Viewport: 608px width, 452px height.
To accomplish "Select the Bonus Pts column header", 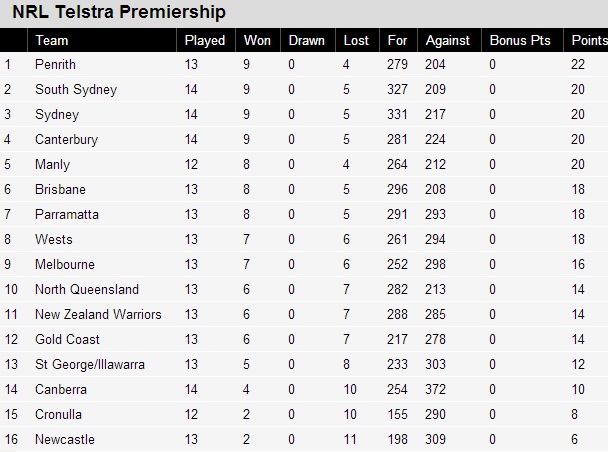I will point(520,41).
